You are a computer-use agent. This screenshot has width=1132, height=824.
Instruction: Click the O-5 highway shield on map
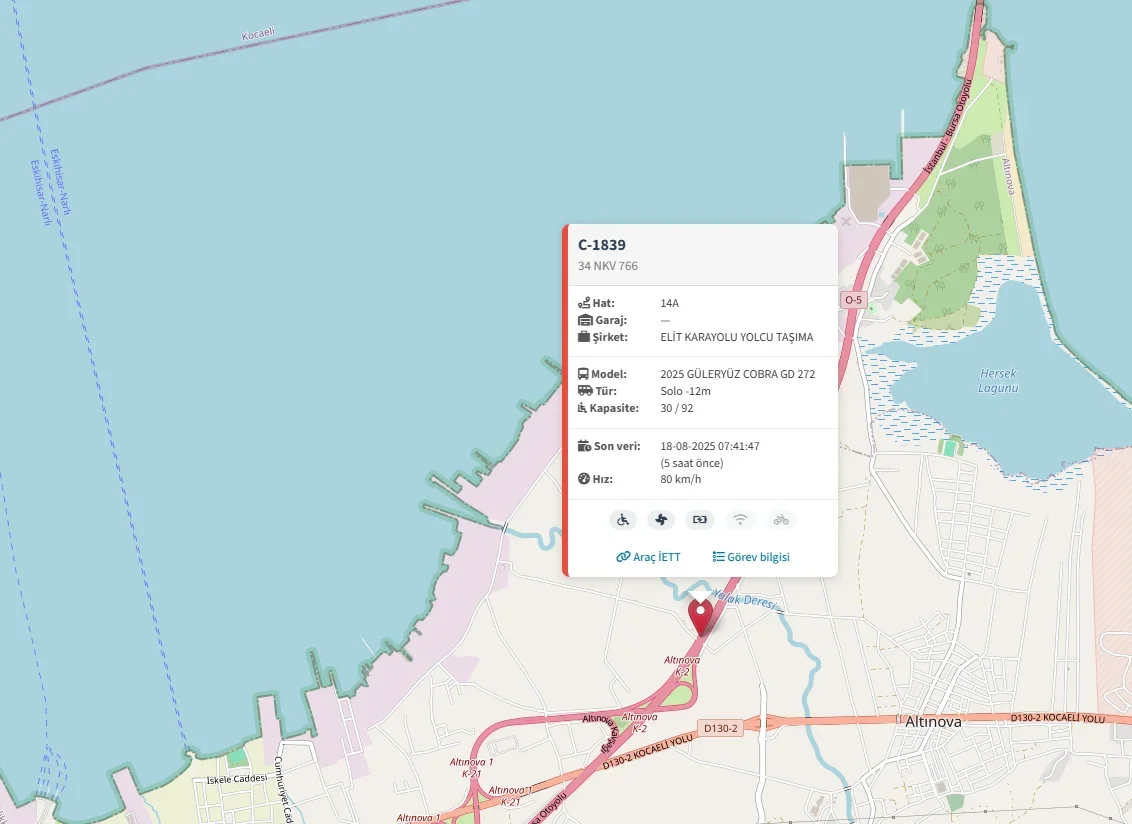(x=852, y=299)
